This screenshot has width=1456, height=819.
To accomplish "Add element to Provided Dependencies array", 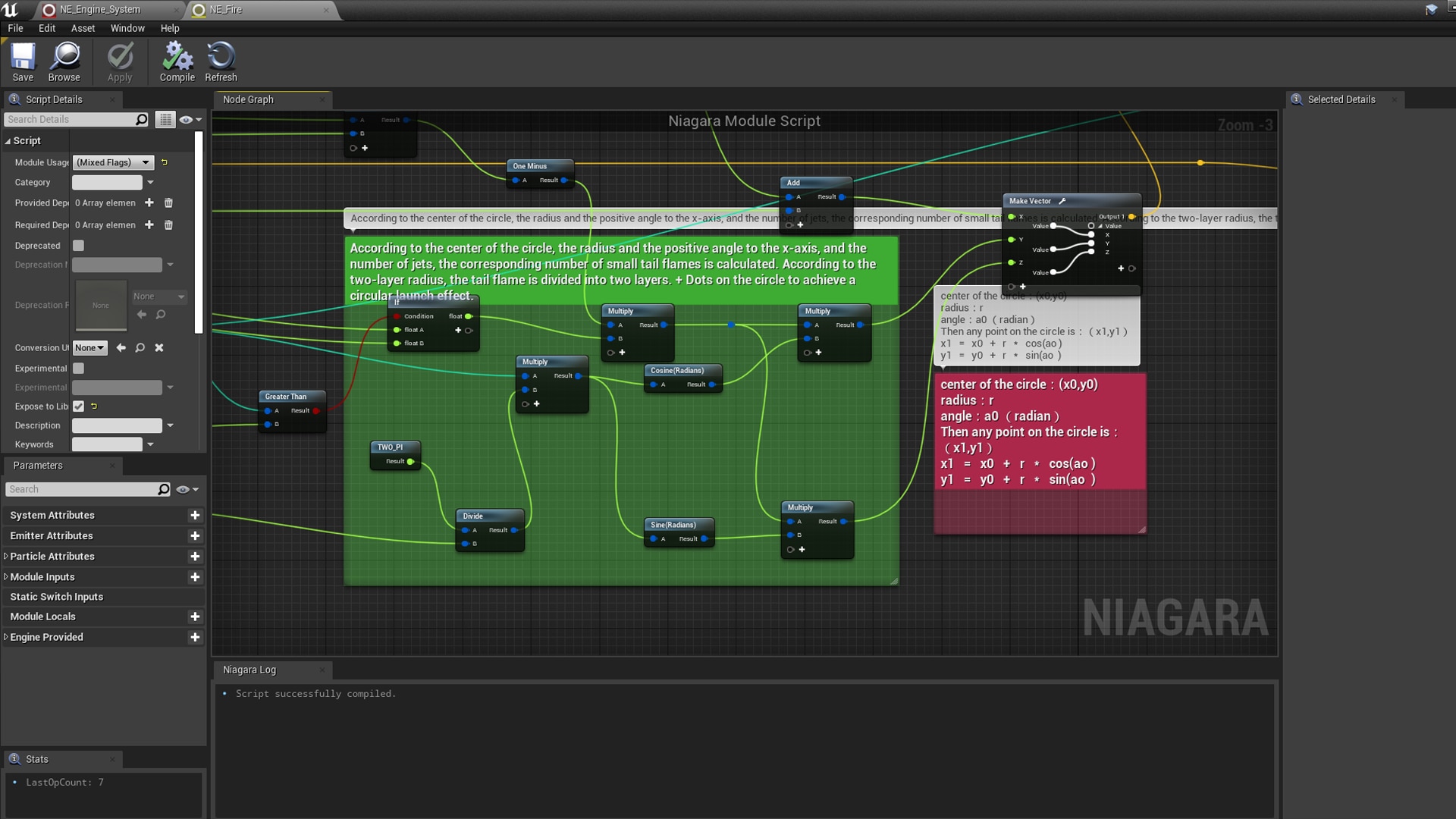I will [x=149, y=203].
